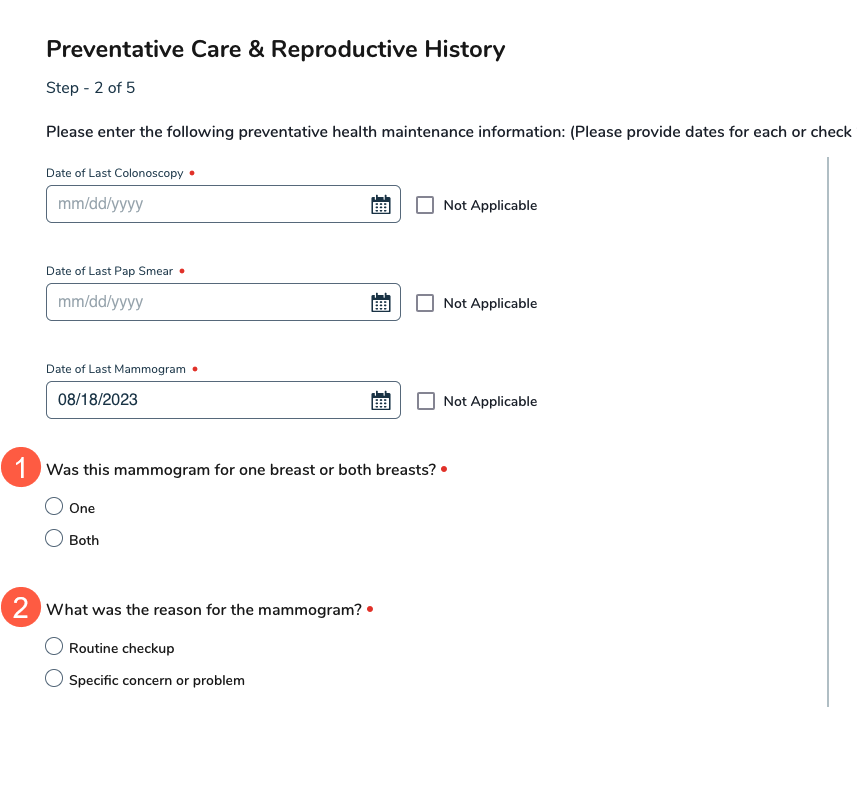Choose "Routine checkup" as mammogram reason
The image size is (857, 786).
[54, 647]
